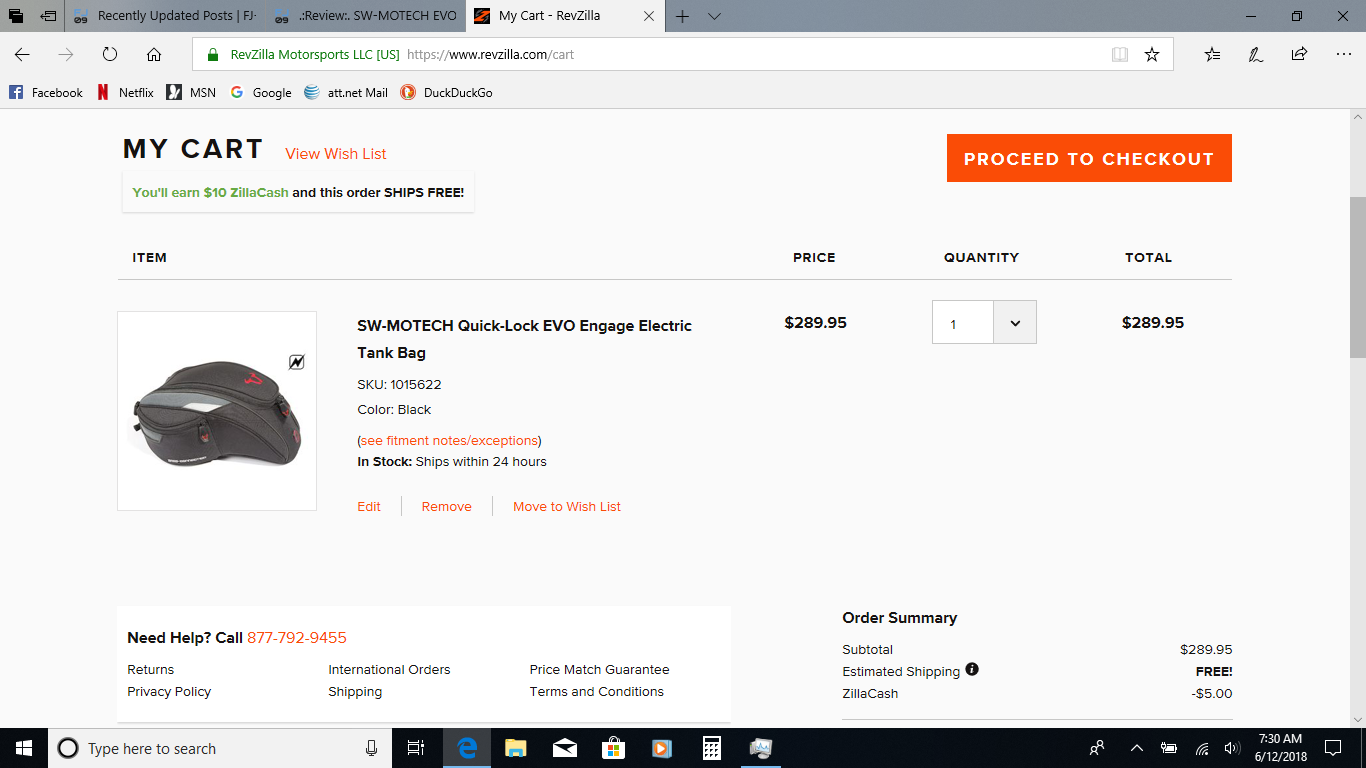
Task: Open Terms and Conditions link
Action: click(597, 692)
